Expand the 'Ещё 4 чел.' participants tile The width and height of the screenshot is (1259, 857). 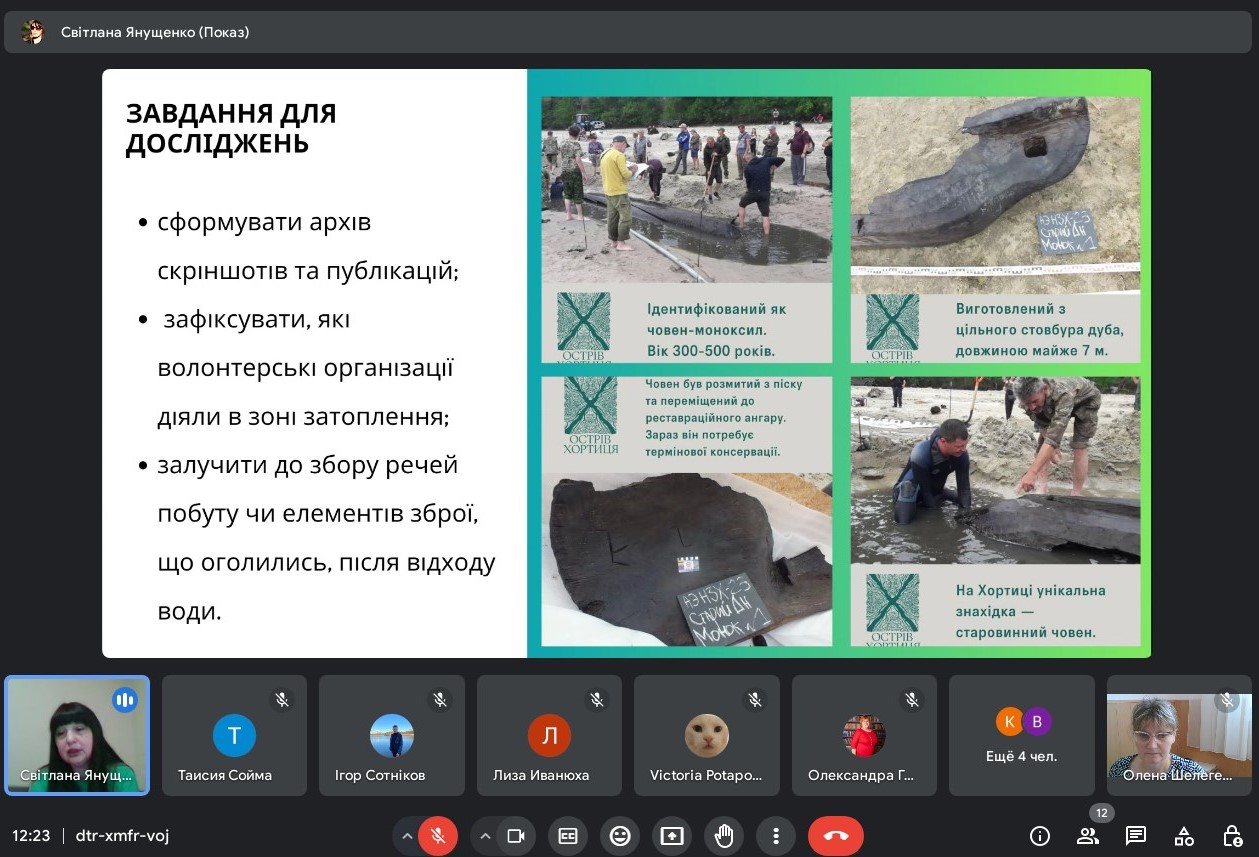click(1021, 736)
